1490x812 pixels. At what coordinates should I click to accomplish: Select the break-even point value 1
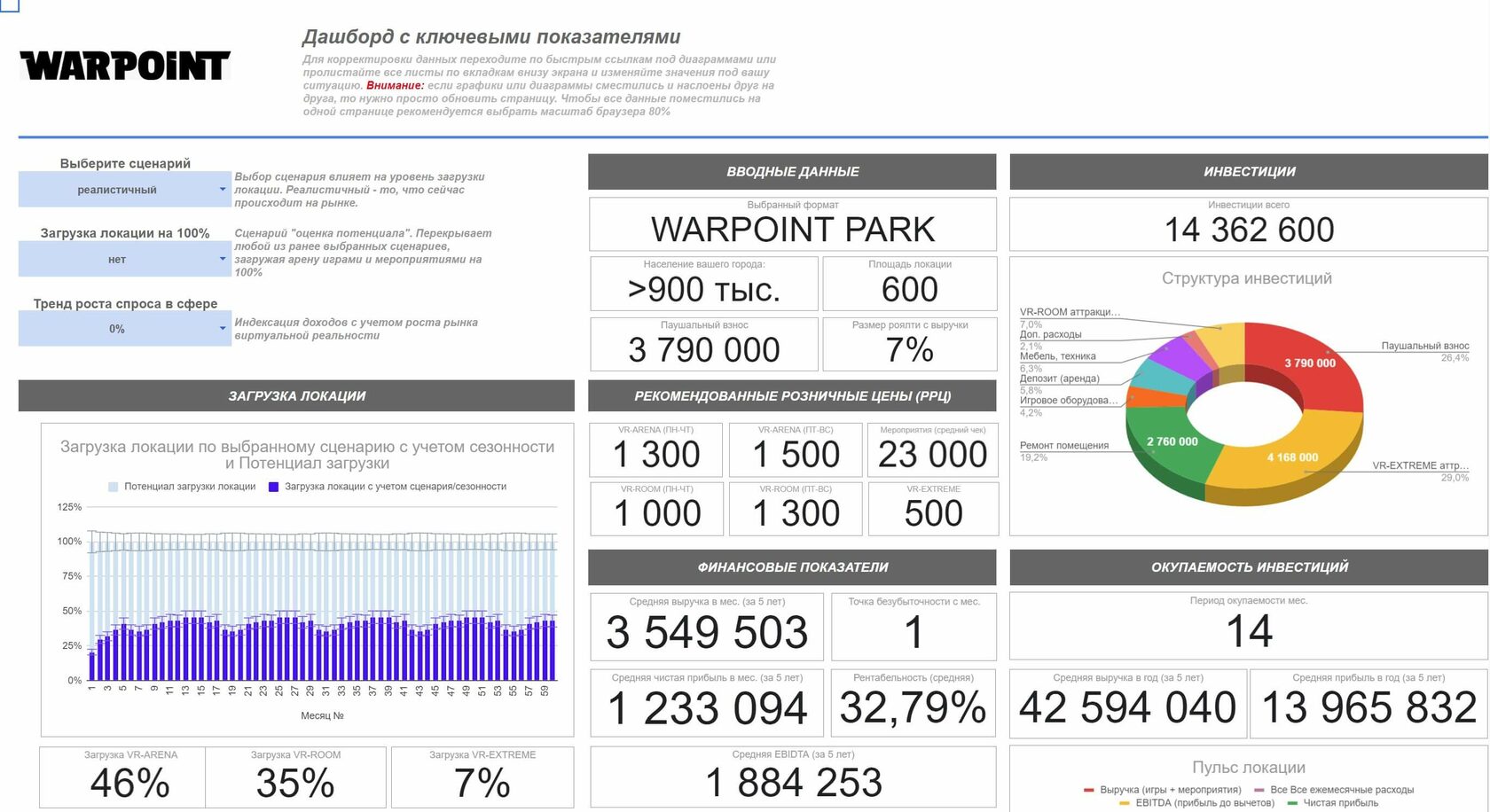coord(914,633)
